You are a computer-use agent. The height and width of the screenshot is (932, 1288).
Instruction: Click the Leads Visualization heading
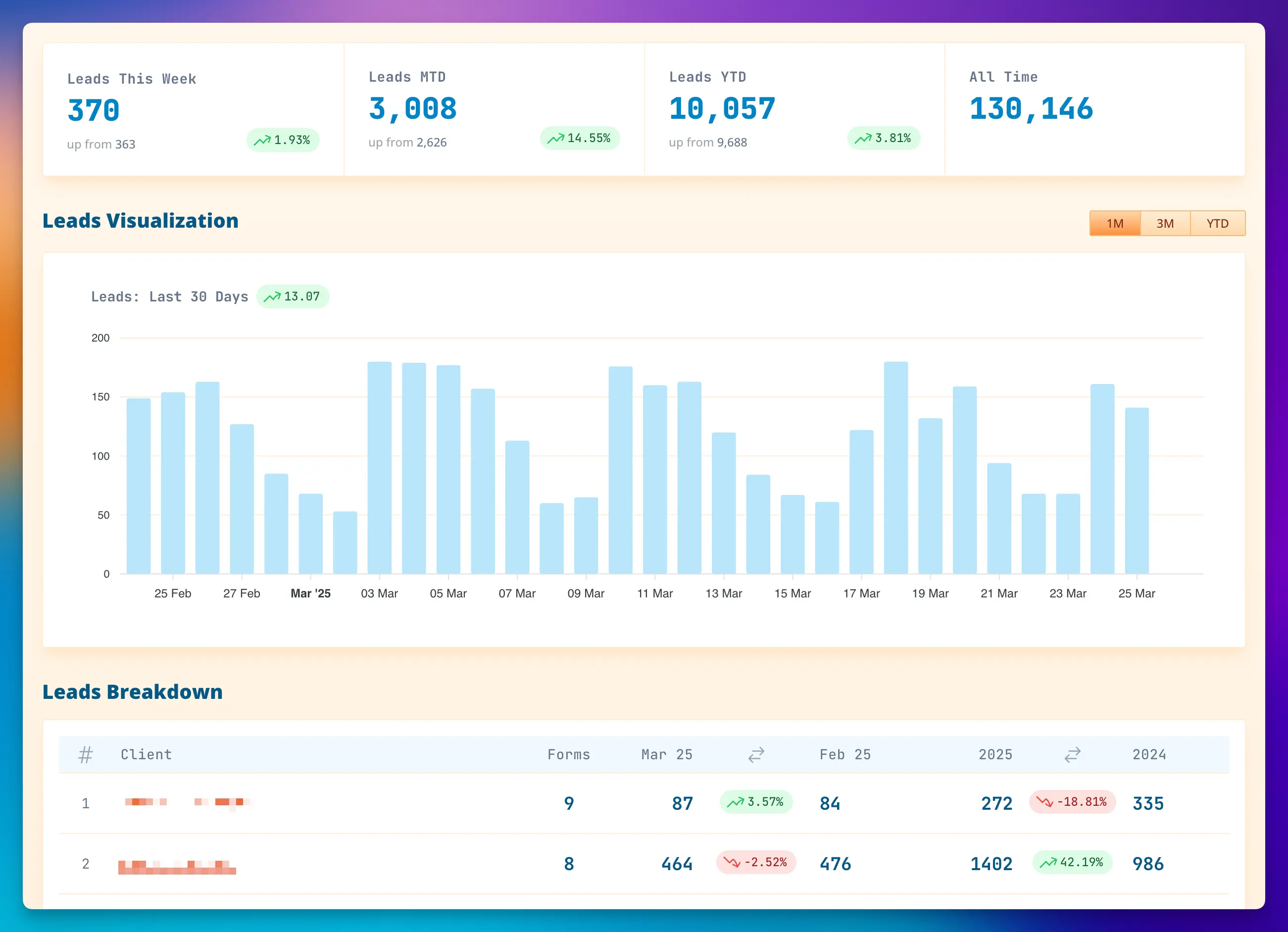click(x=140, y=220)
